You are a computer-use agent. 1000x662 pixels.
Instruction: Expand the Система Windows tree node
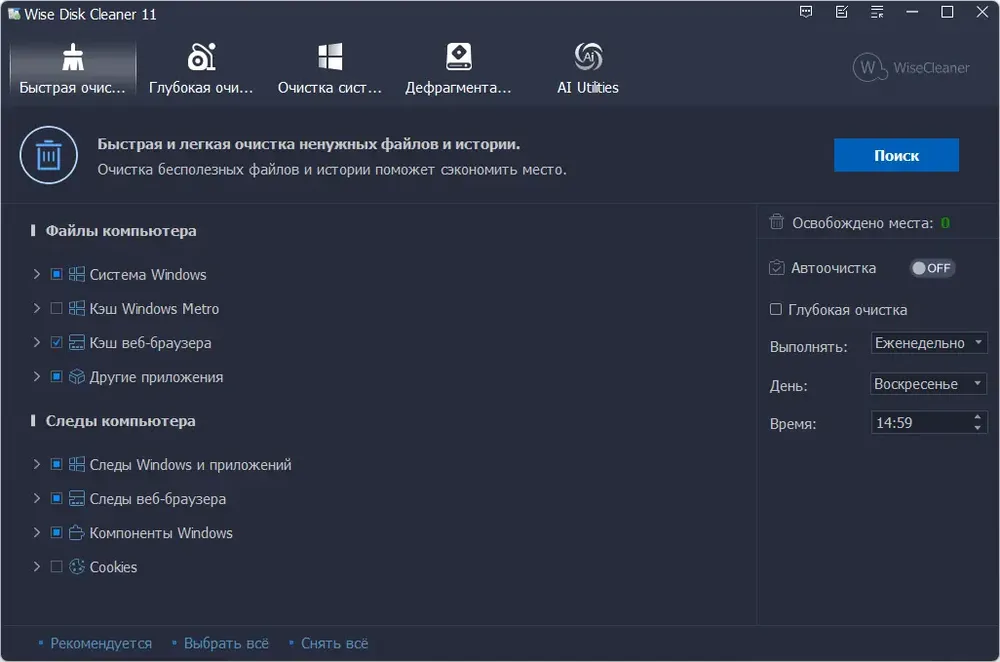pyautogui.click(x=37, y=274)
